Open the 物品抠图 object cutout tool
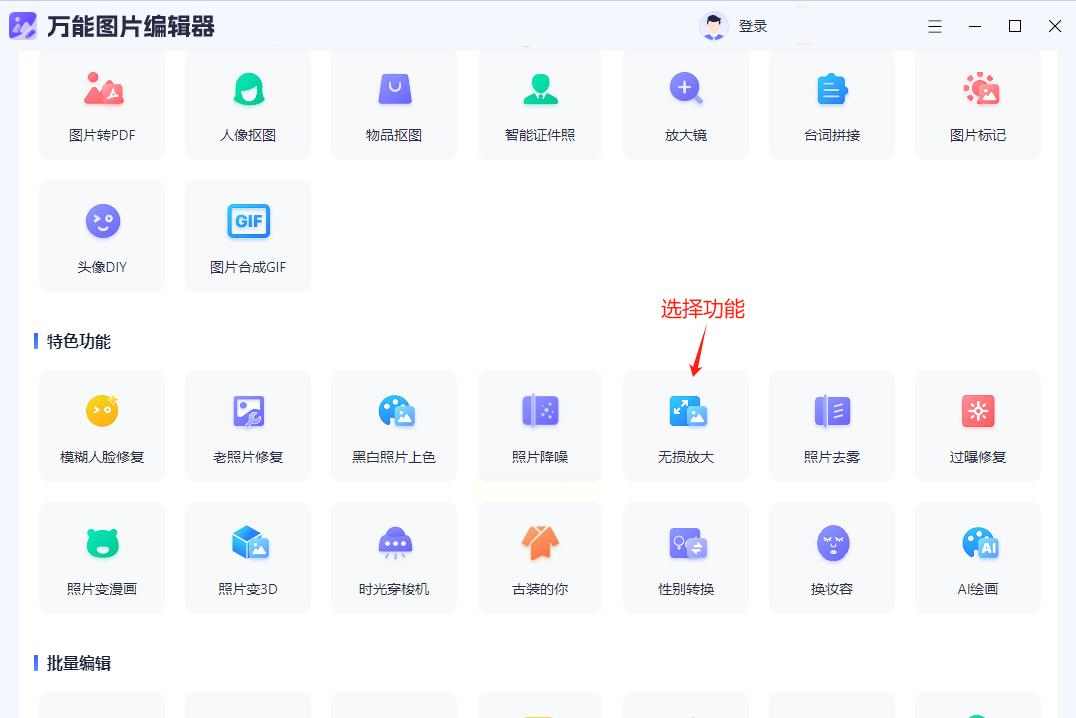 (394, 104)
